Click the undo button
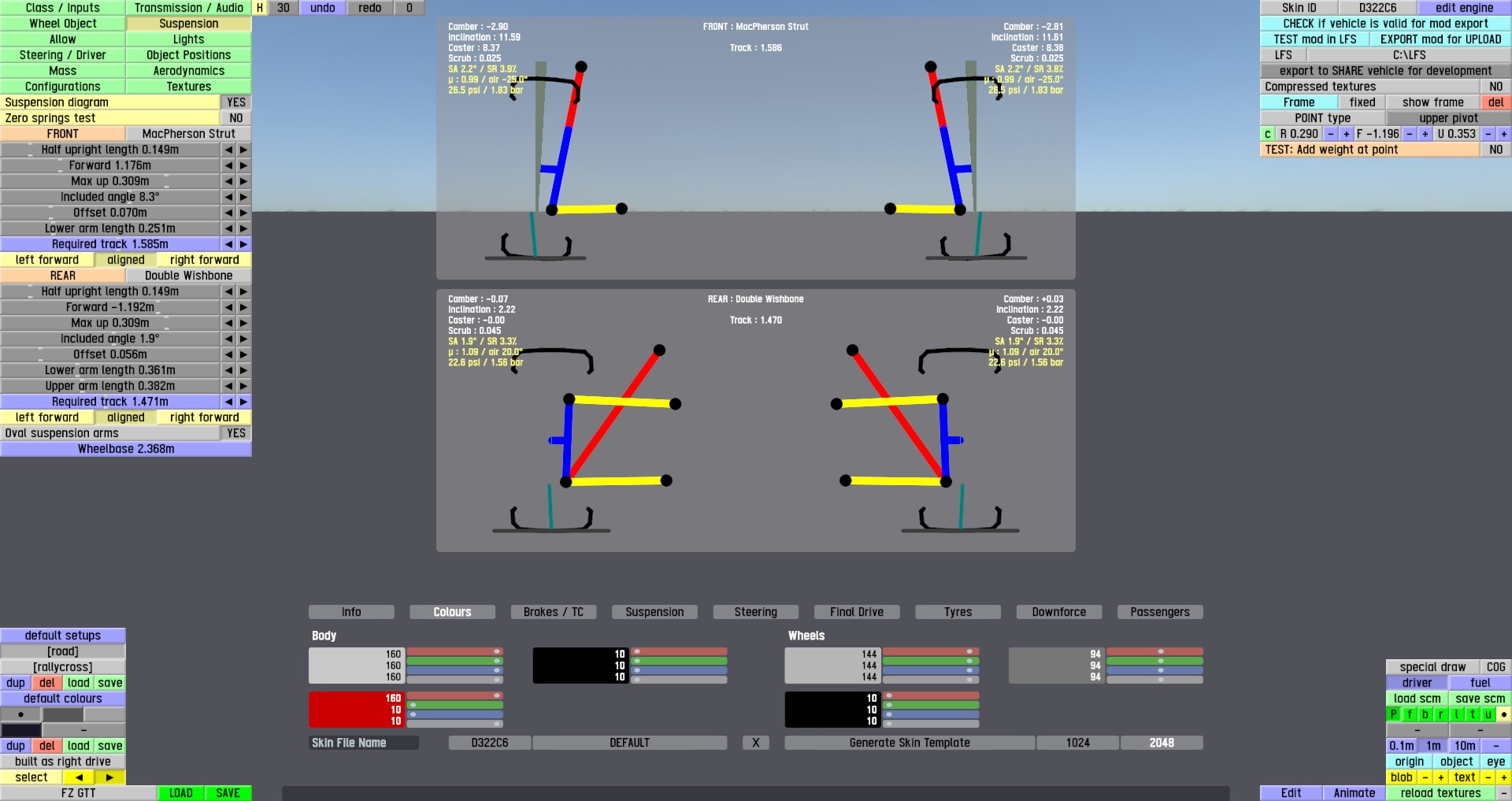This screenshot has width=1512, height=801. point(323,8)
